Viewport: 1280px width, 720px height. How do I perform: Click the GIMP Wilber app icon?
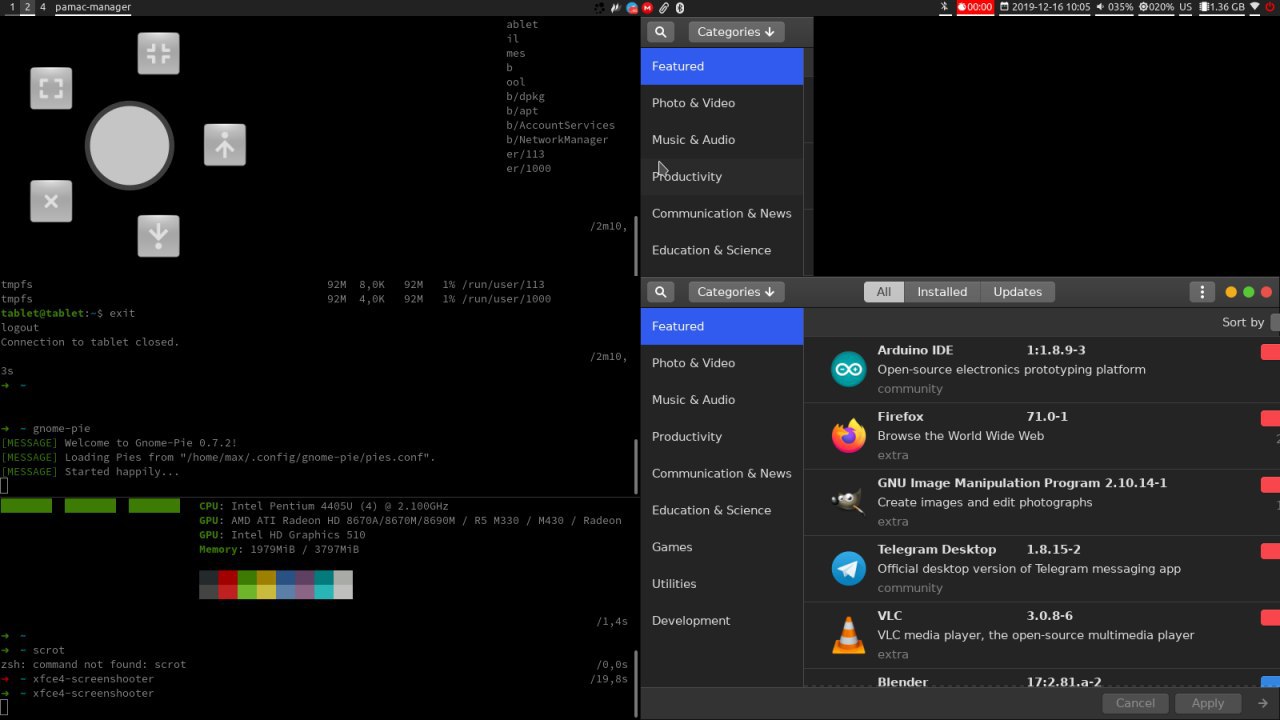click(x=848, y=502)
